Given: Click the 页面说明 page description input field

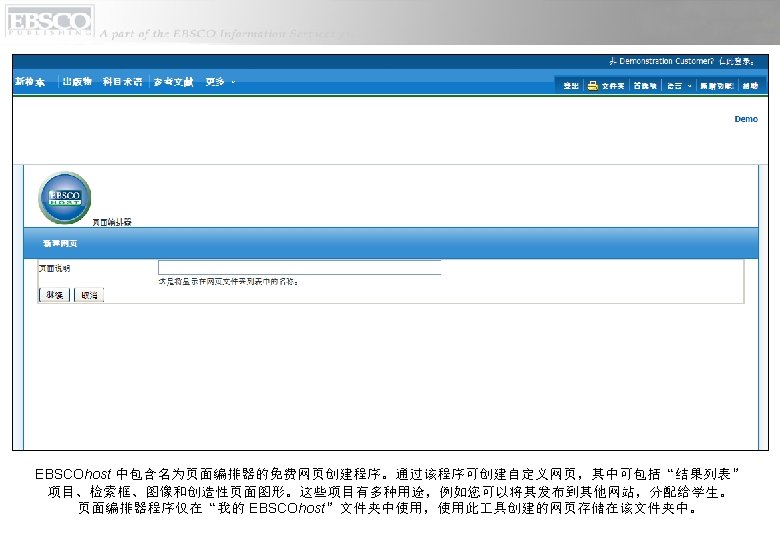Looking at the screenshot, I should click(299, 268).
